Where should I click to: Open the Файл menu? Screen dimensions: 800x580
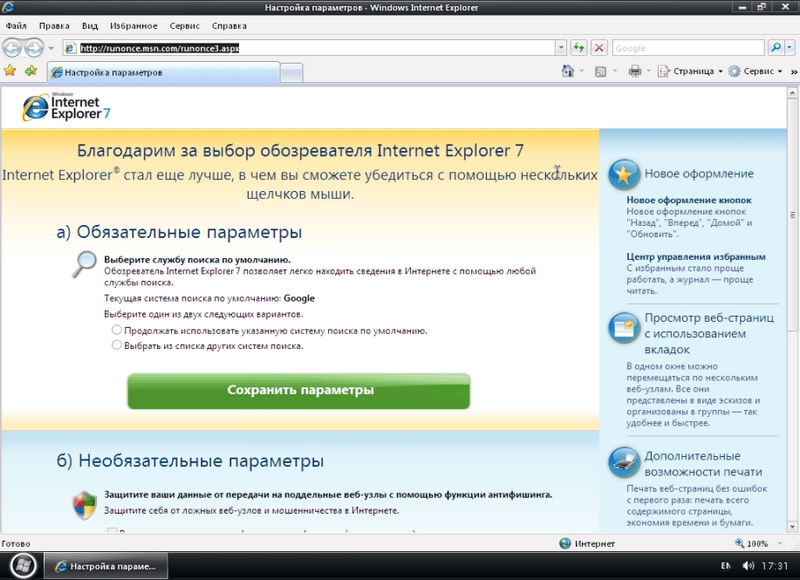point(16,26)
